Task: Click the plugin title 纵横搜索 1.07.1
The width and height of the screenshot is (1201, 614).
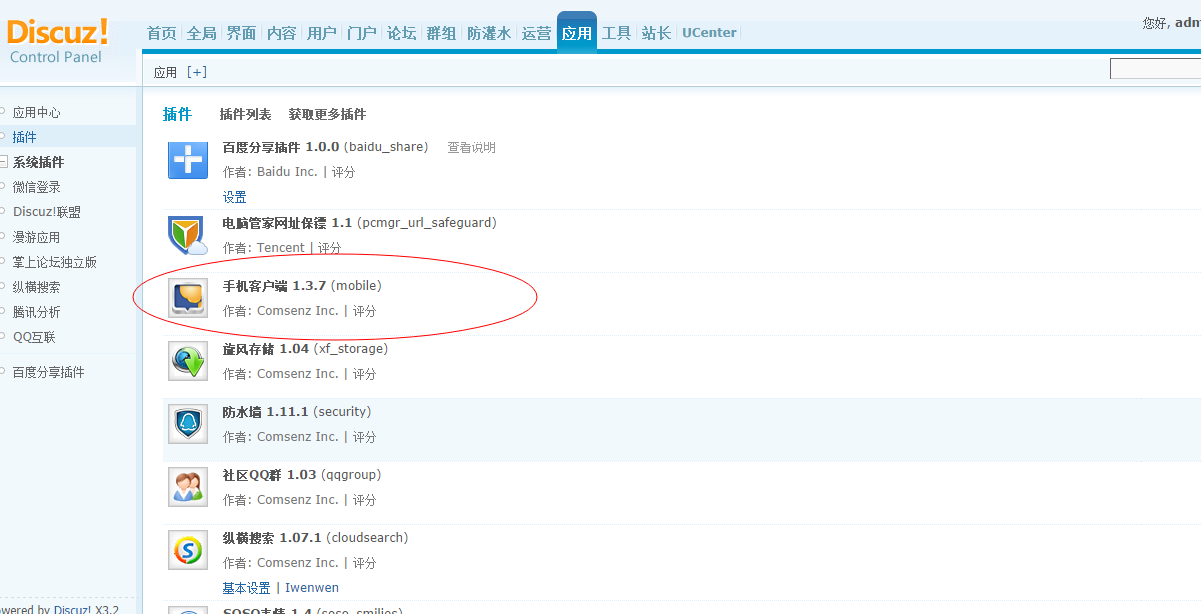Action: 272,538
